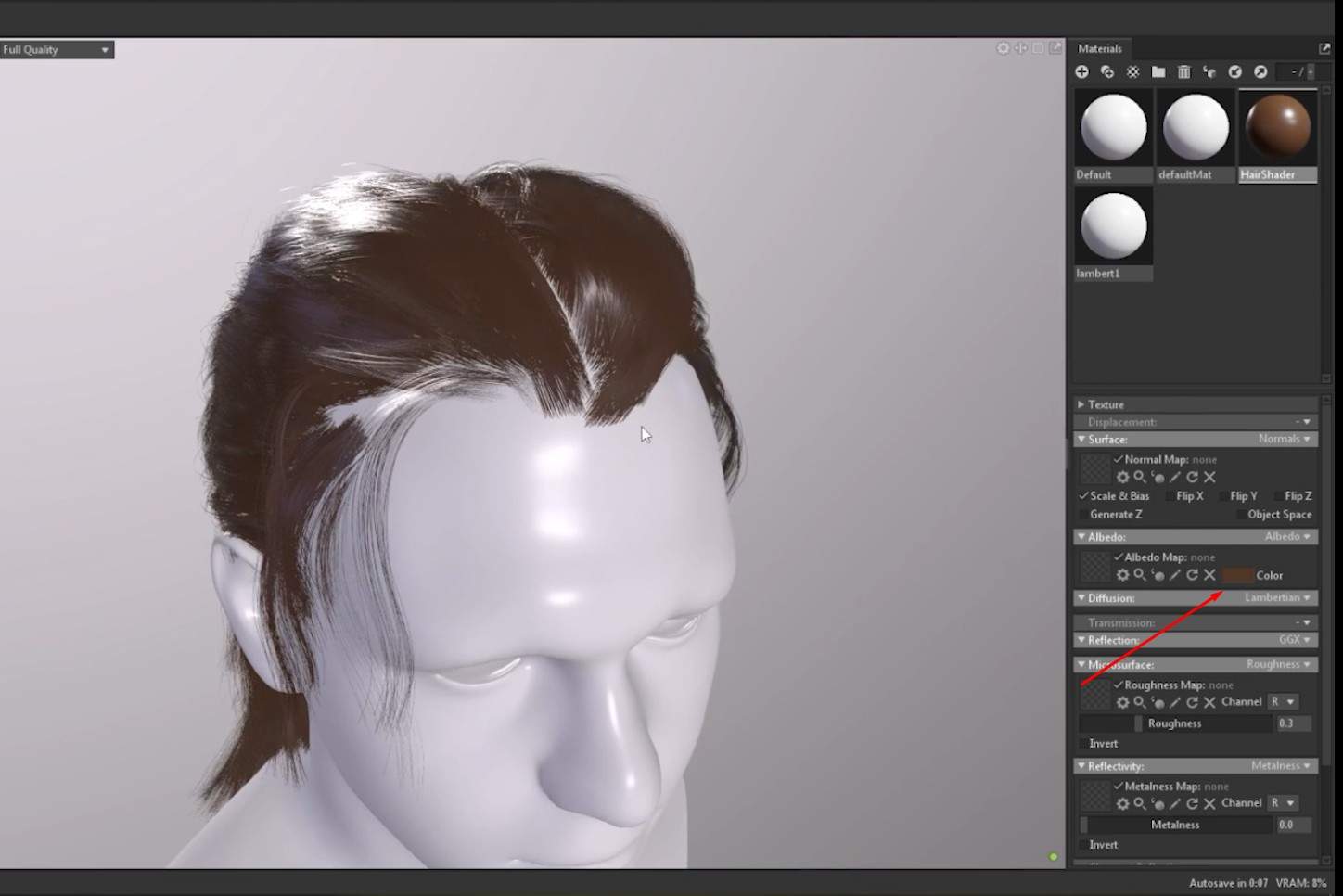Browse for a Roughness Map with the magnifier
1343x896 pixels.
click(x=1140, y=702)
